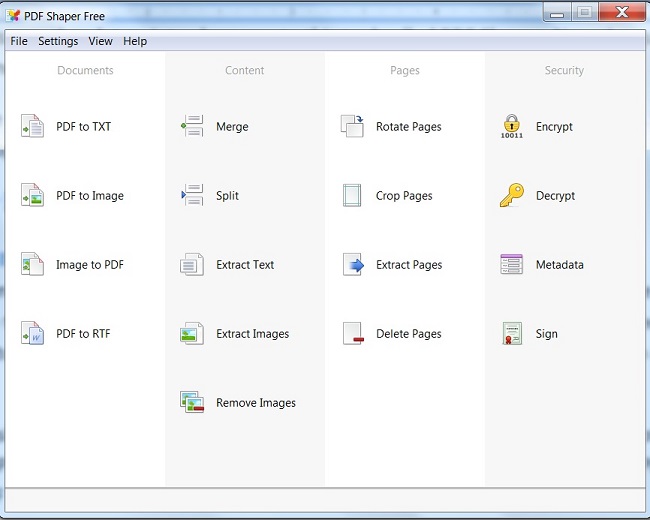Open the Settings menu

pyautogui.click(x=58, y=41)
